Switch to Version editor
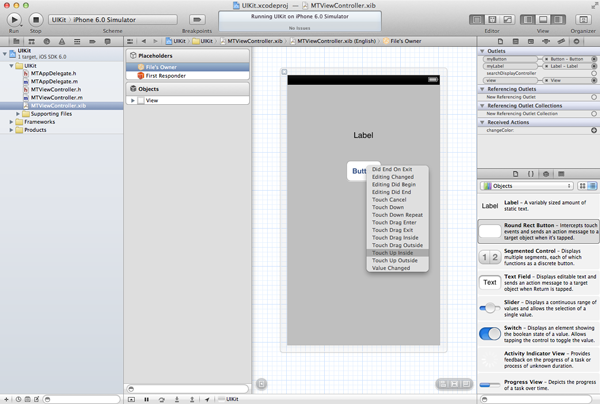Viewport: 600px width, 404px height. click(507, 20)
